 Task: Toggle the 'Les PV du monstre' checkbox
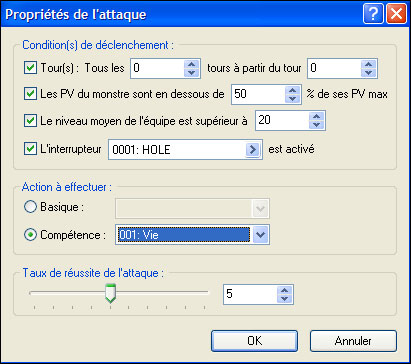pyautogui.click(x=30, y=94)
